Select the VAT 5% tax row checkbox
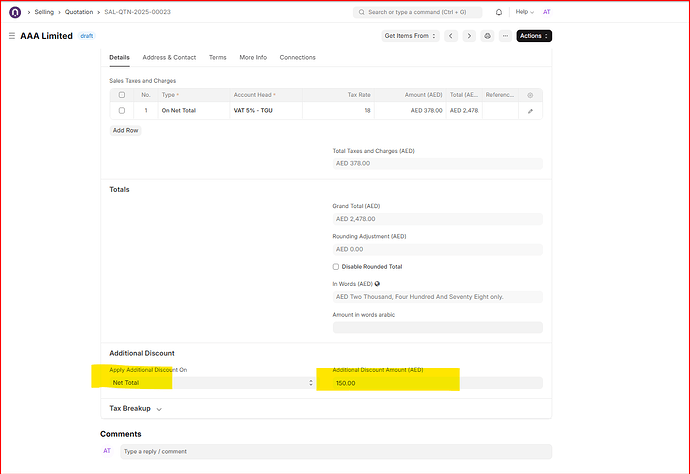Screen dimensions: 690x474 [x=122, y=111]
